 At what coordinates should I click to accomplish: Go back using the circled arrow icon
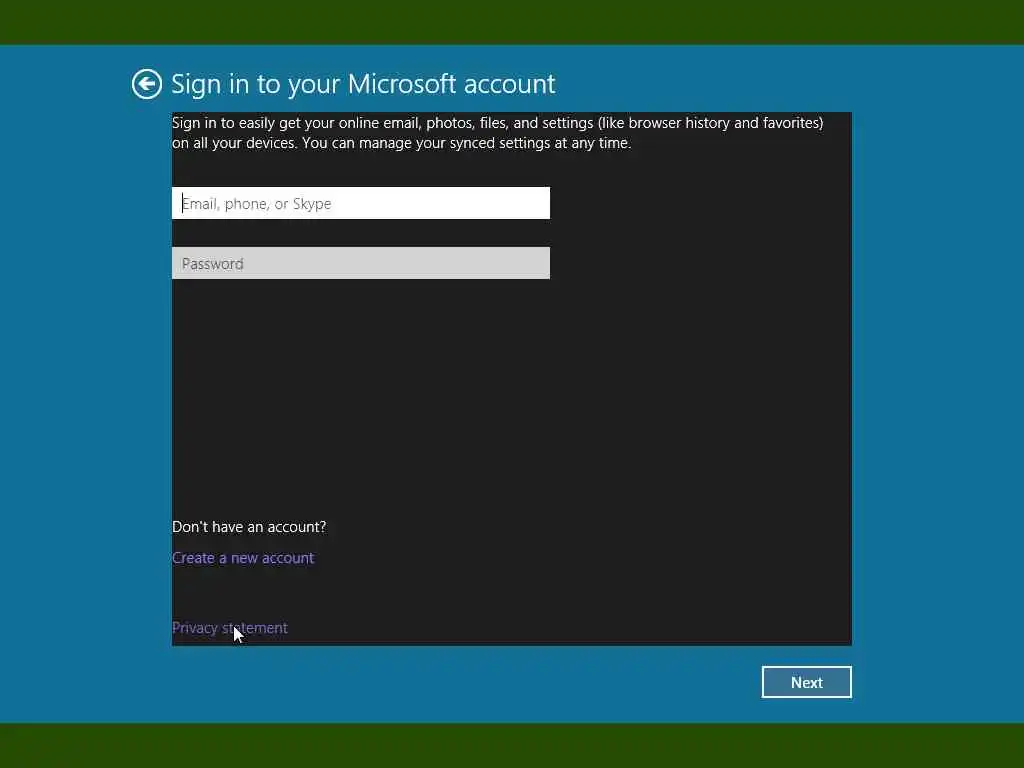coord(146,84)
